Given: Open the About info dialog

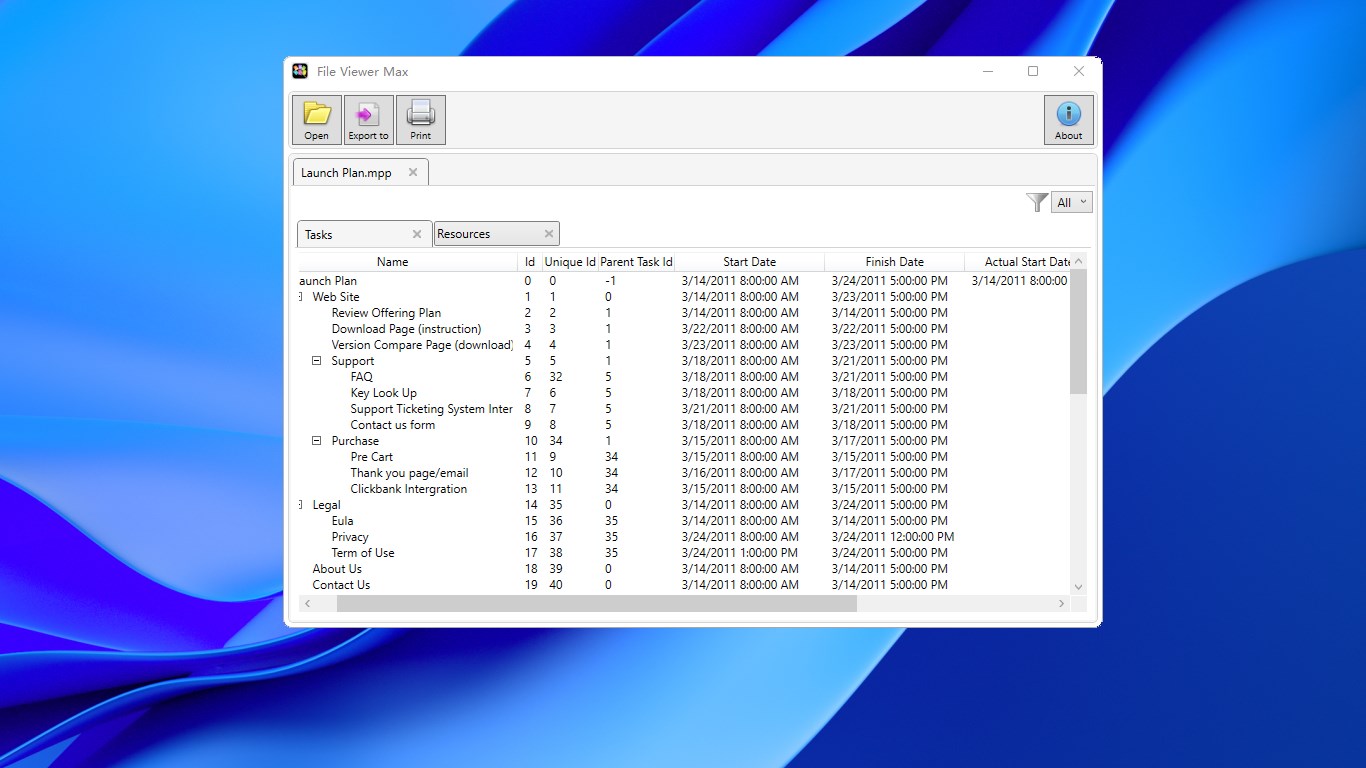Looking at the screenshot, I should 1069,119.
